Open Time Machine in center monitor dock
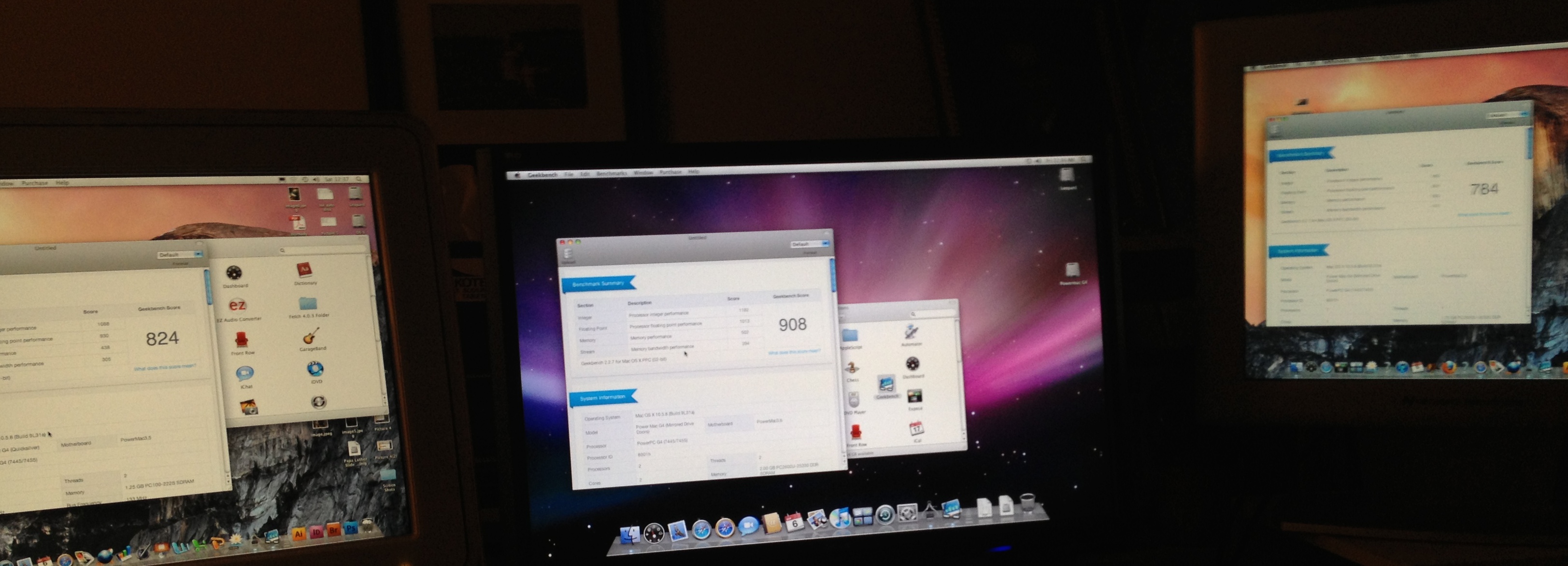This screenshot has width=1568, height=566. tap(884, 515)
